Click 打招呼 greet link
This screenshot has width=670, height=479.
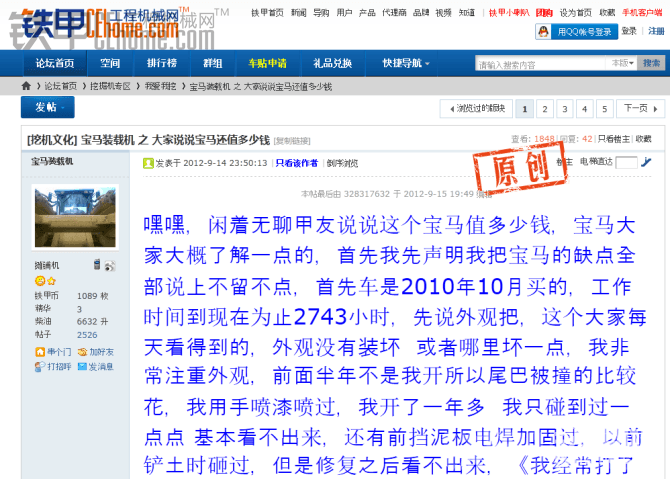pyautogui.click(x=59, y=367)
